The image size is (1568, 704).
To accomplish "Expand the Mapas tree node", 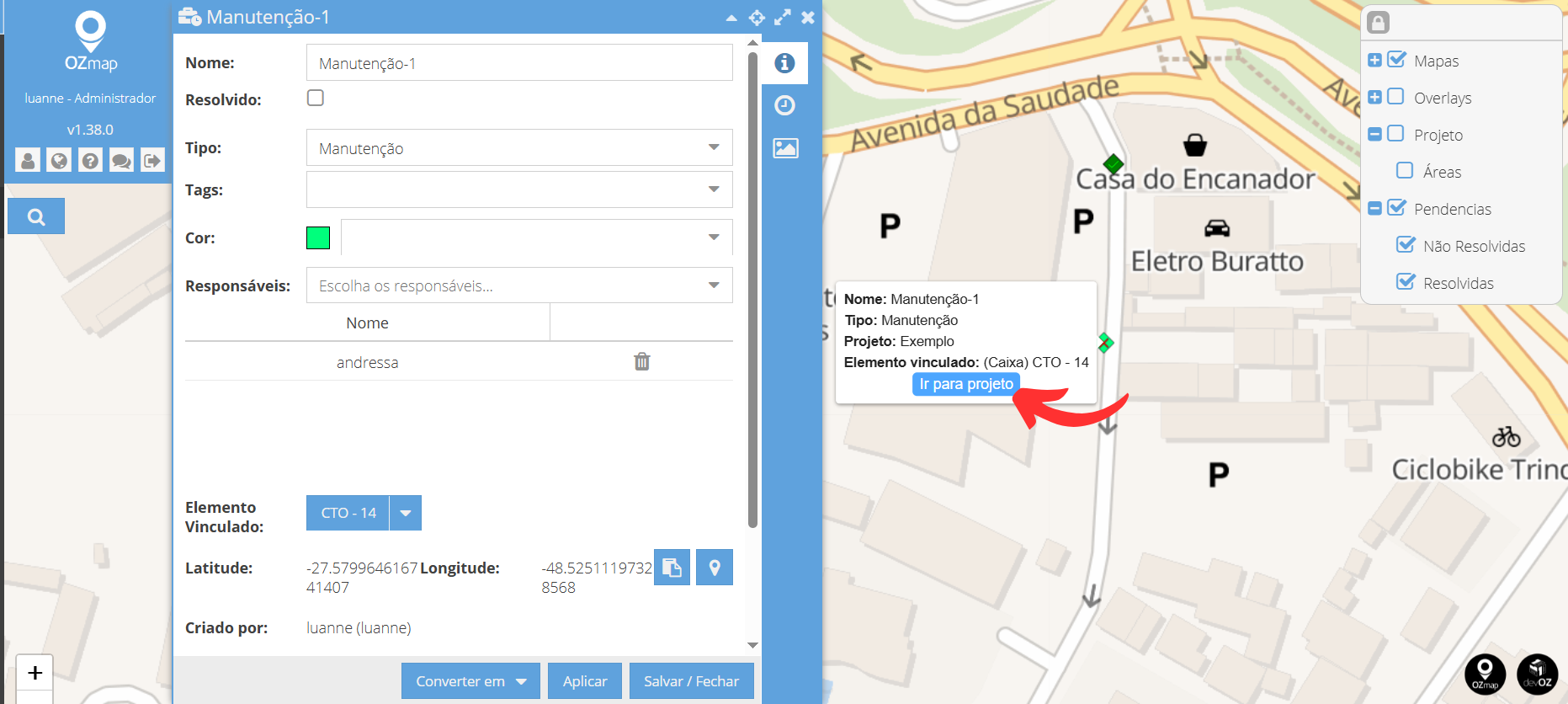I will point(1374,60).
